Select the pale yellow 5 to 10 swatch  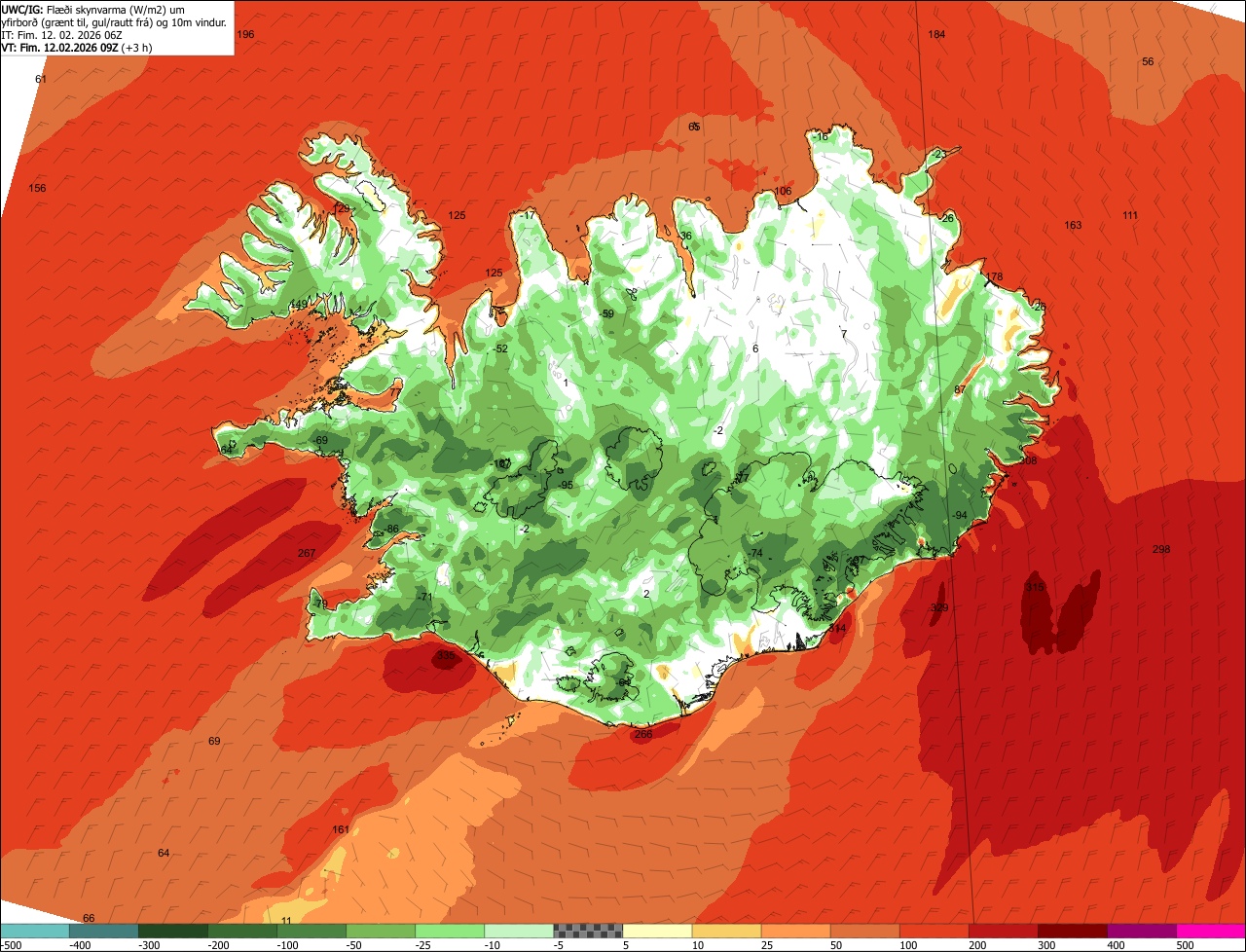click(657, 931)
